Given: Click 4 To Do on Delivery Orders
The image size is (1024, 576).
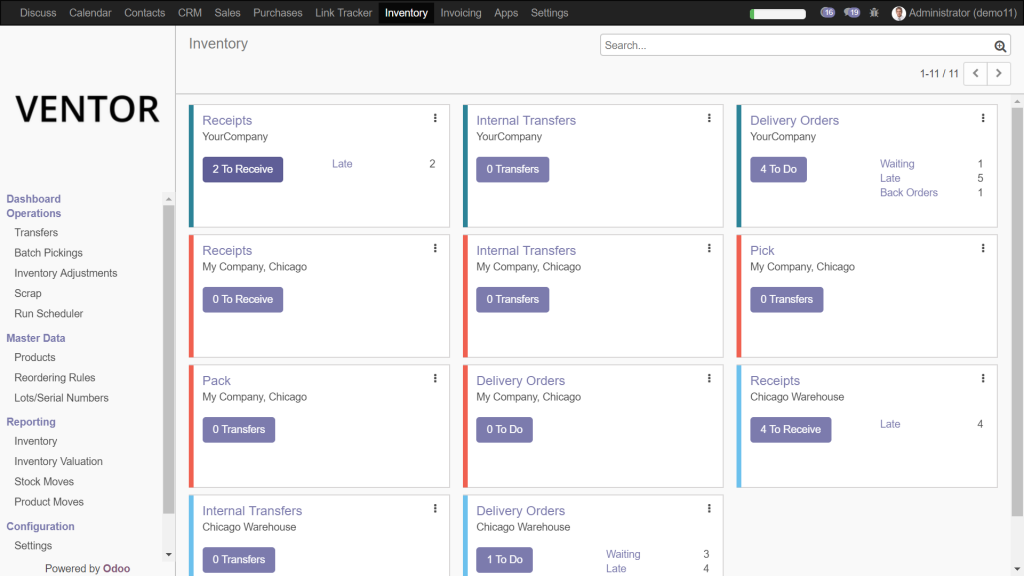Looking at the screenshot, I should (x=778, y=170).
